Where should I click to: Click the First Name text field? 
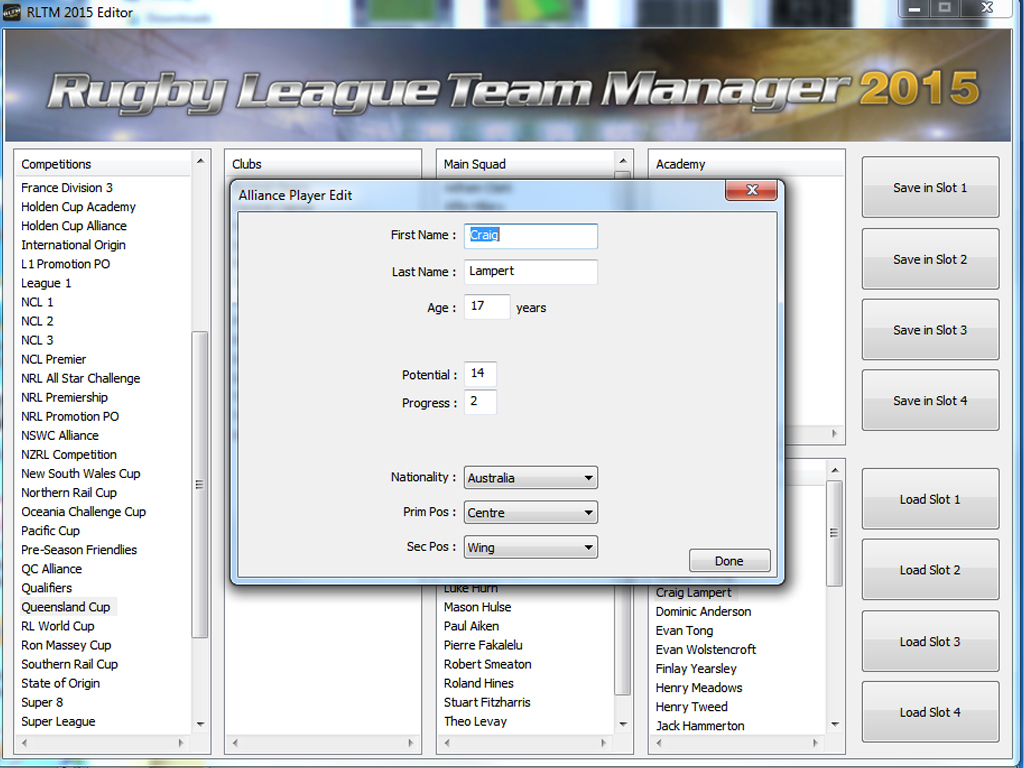click(x=530, y=236)
